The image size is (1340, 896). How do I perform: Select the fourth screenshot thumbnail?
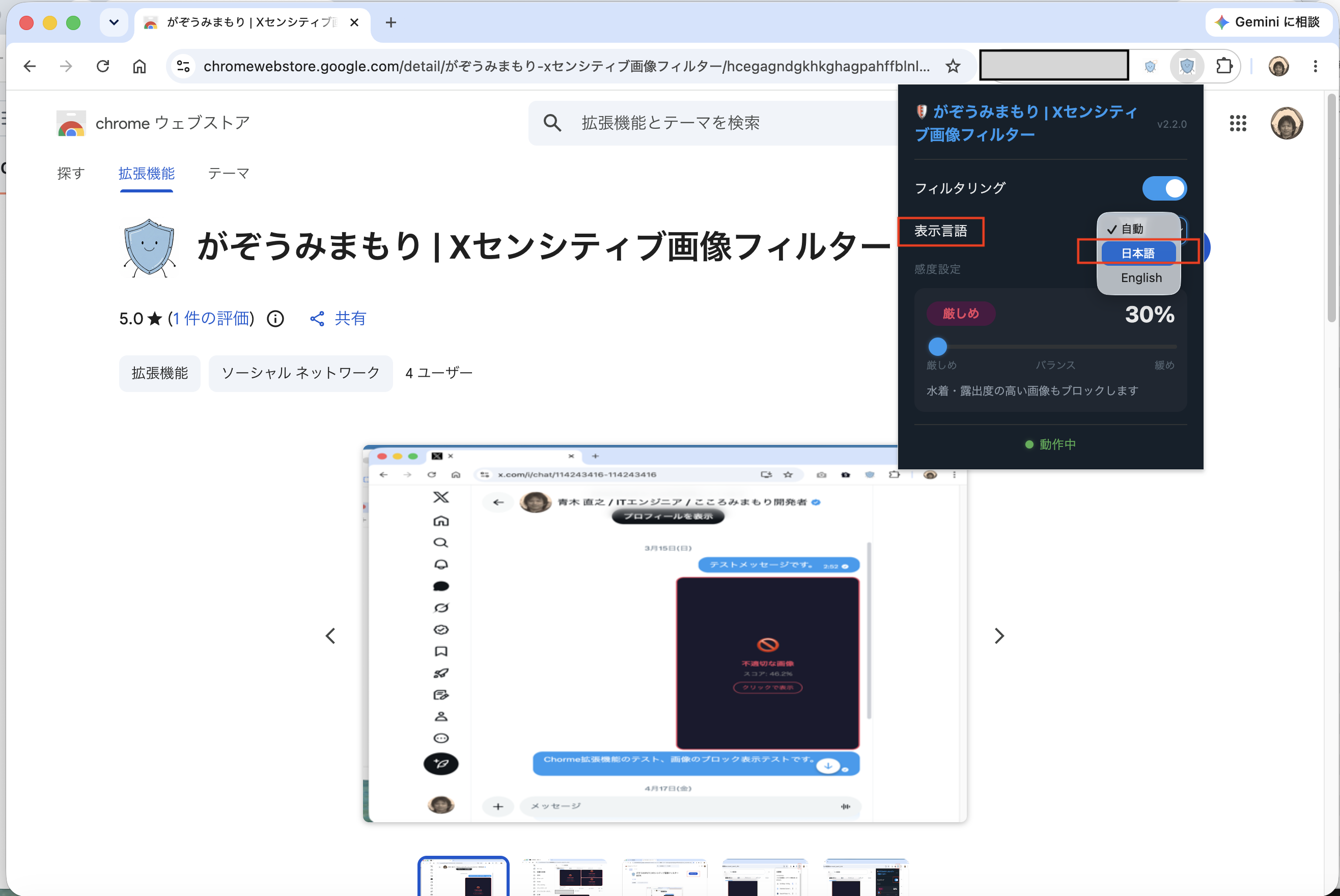point(765,877)
